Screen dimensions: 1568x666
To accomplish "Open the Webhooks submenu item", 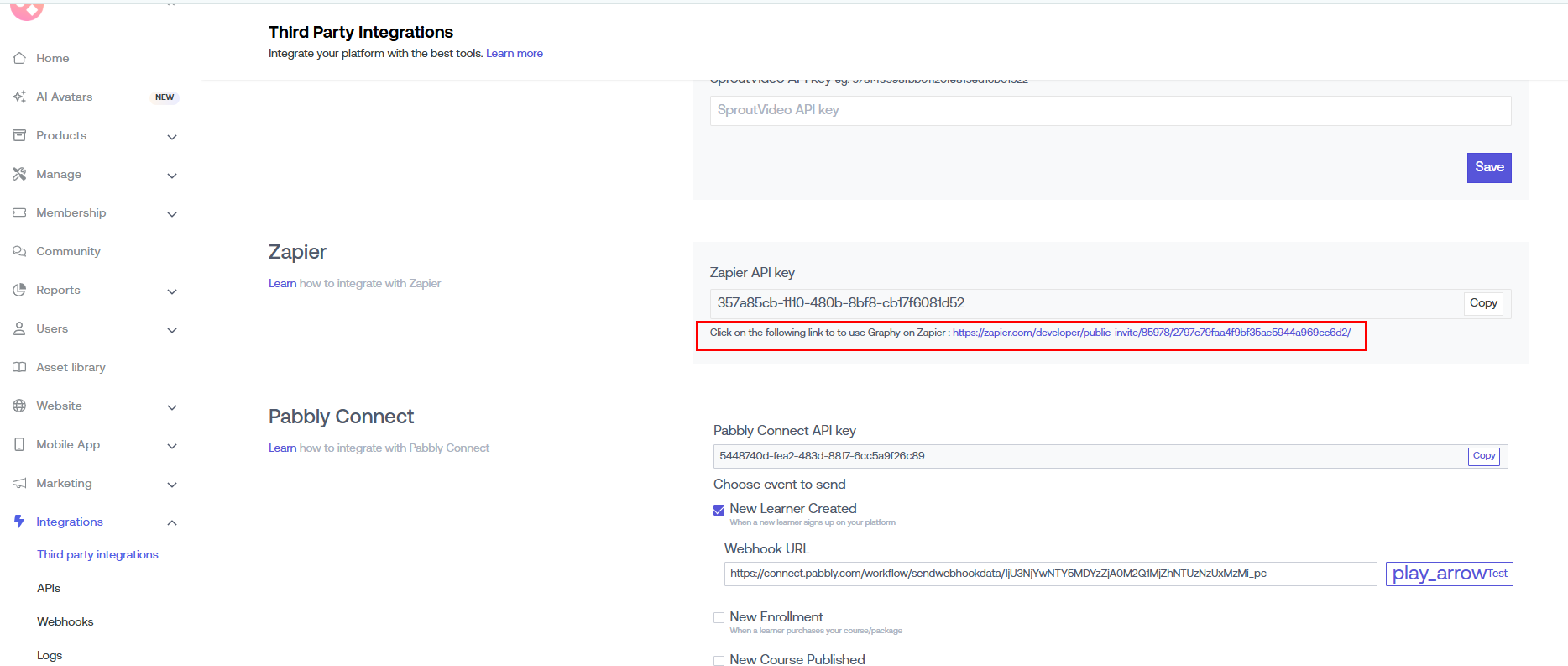I will click(65, 621).
